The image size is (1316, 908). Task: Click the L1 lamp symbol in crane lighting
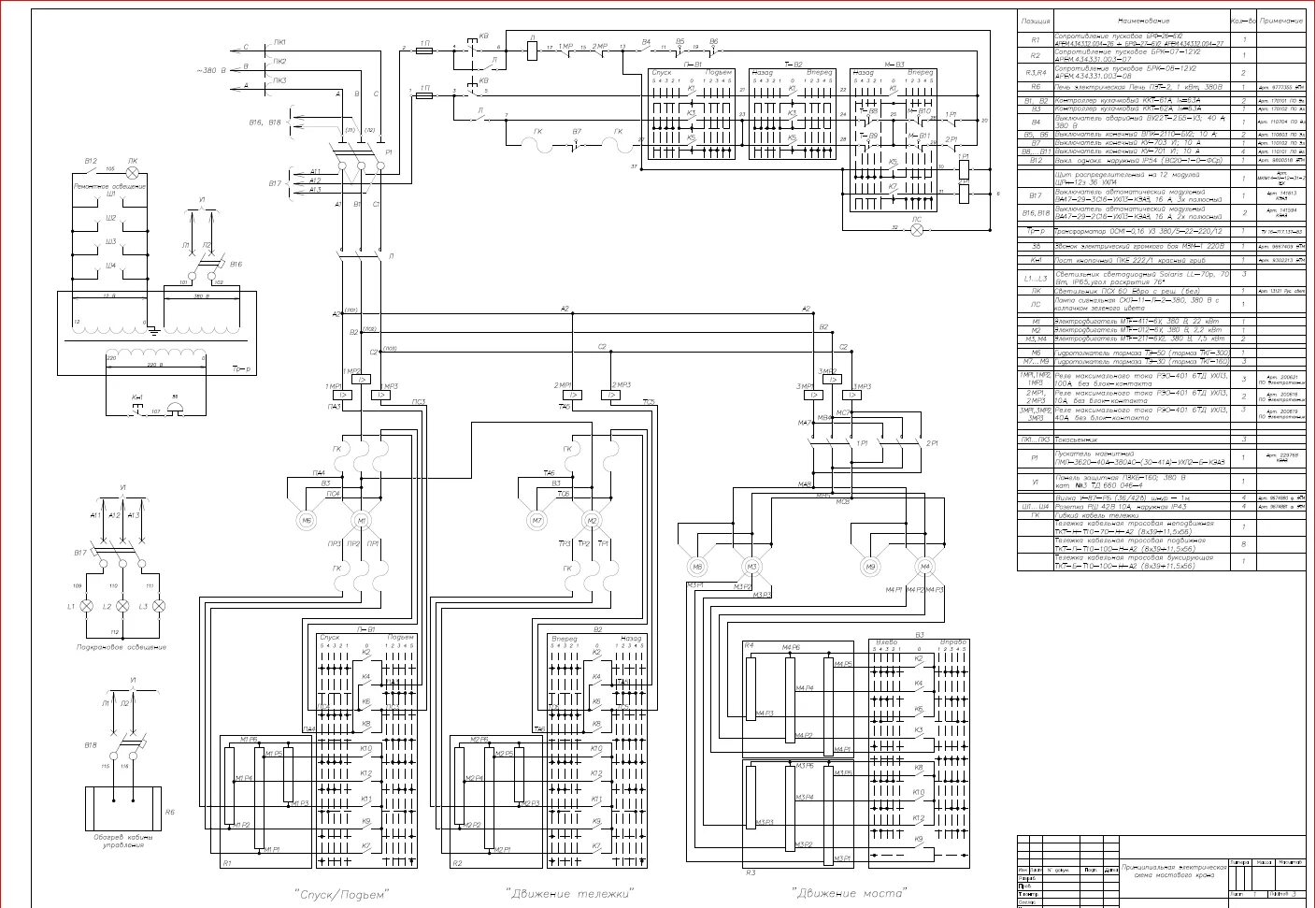(x=87, y=606)
